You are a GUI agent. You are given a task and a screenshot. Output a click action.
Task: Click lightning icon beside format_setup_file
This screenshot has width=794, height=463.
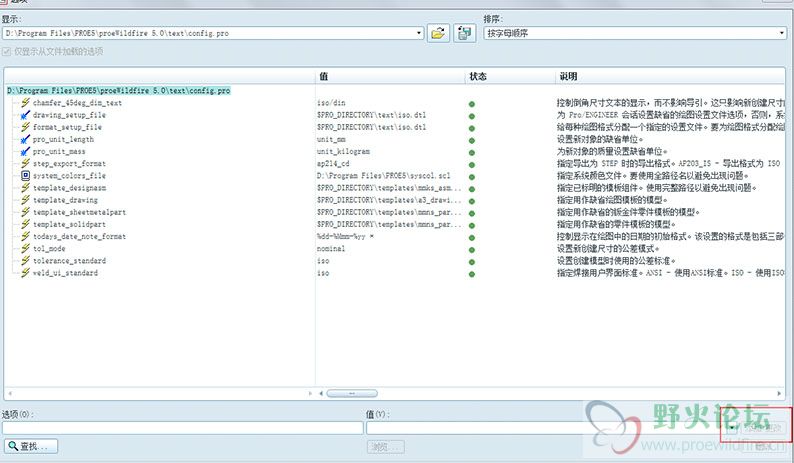pyautogui.click(x=25, y=127)
